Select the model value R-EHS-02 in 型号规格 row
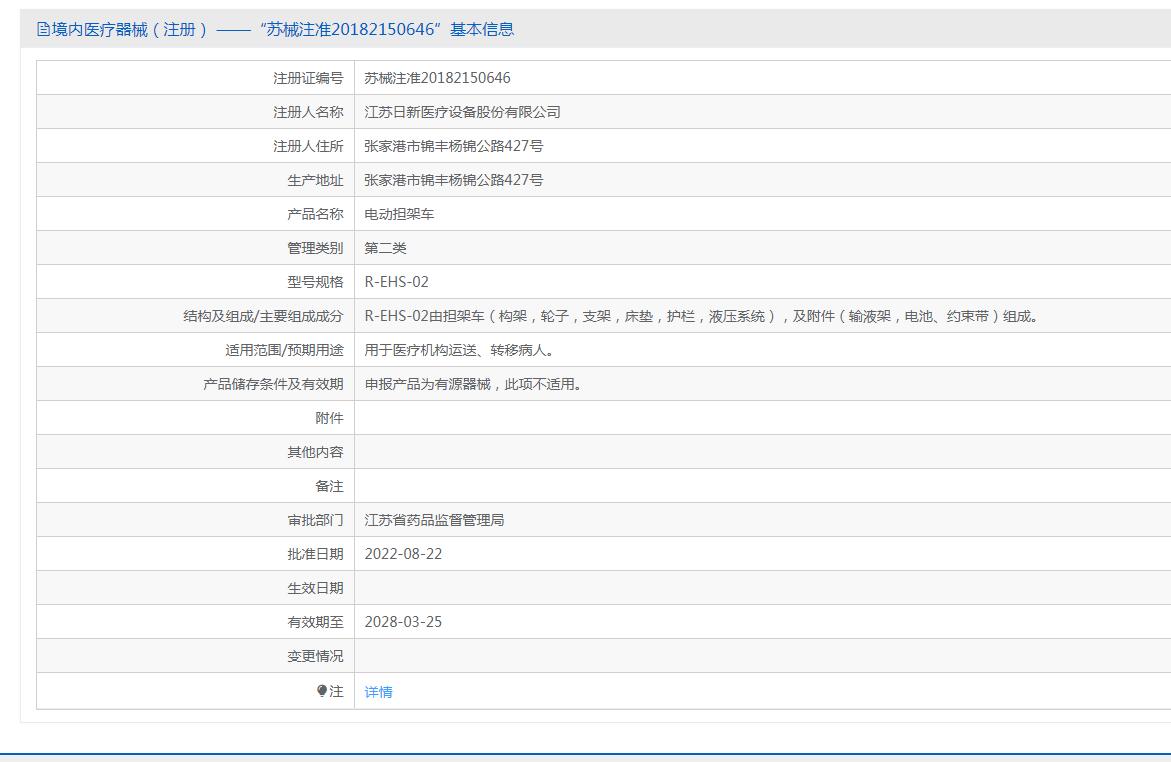Screen dimensions: 1171x762 (x=397, y=282)
